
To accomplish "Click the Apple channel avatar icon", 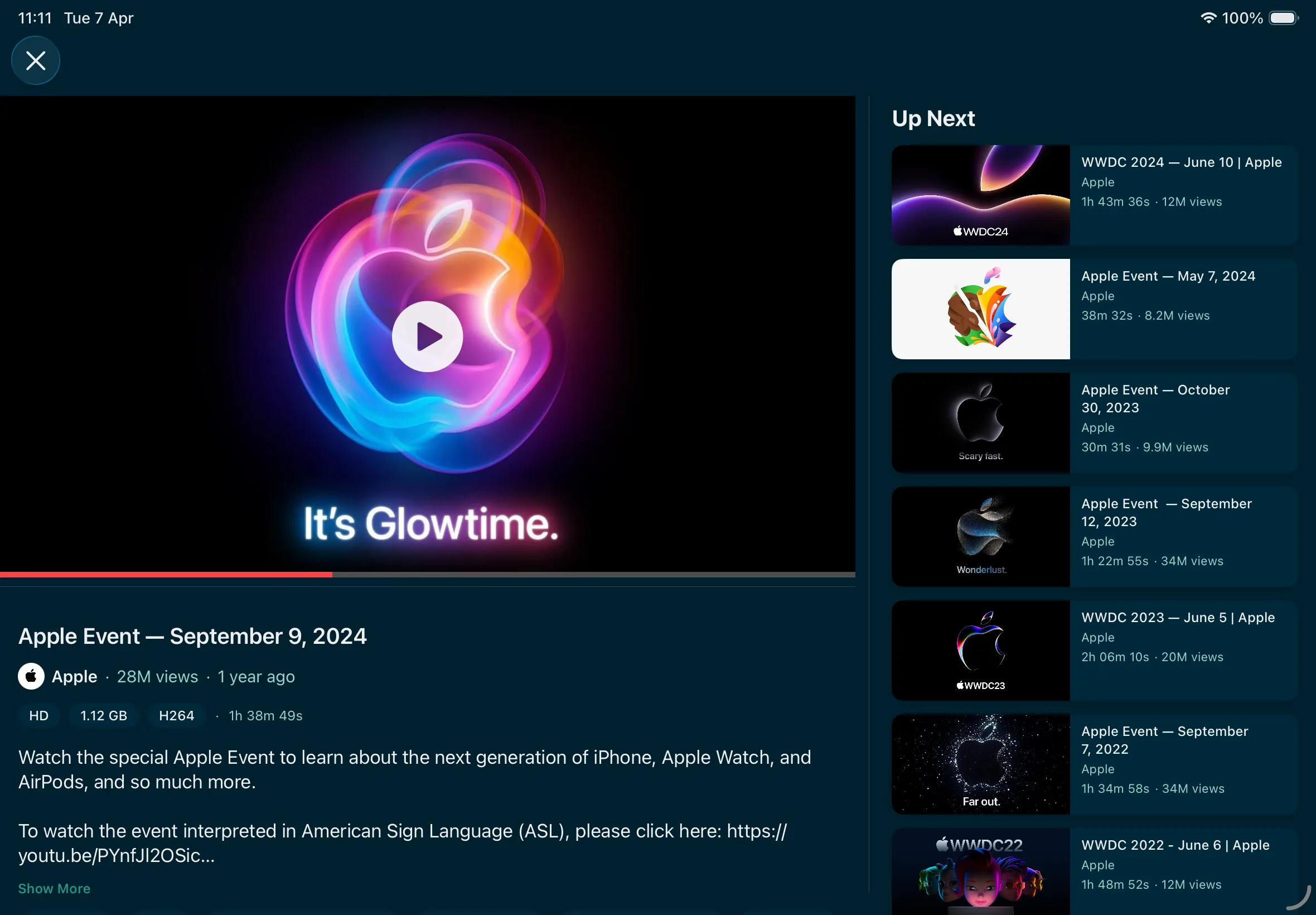I will (x=31, y=677).
